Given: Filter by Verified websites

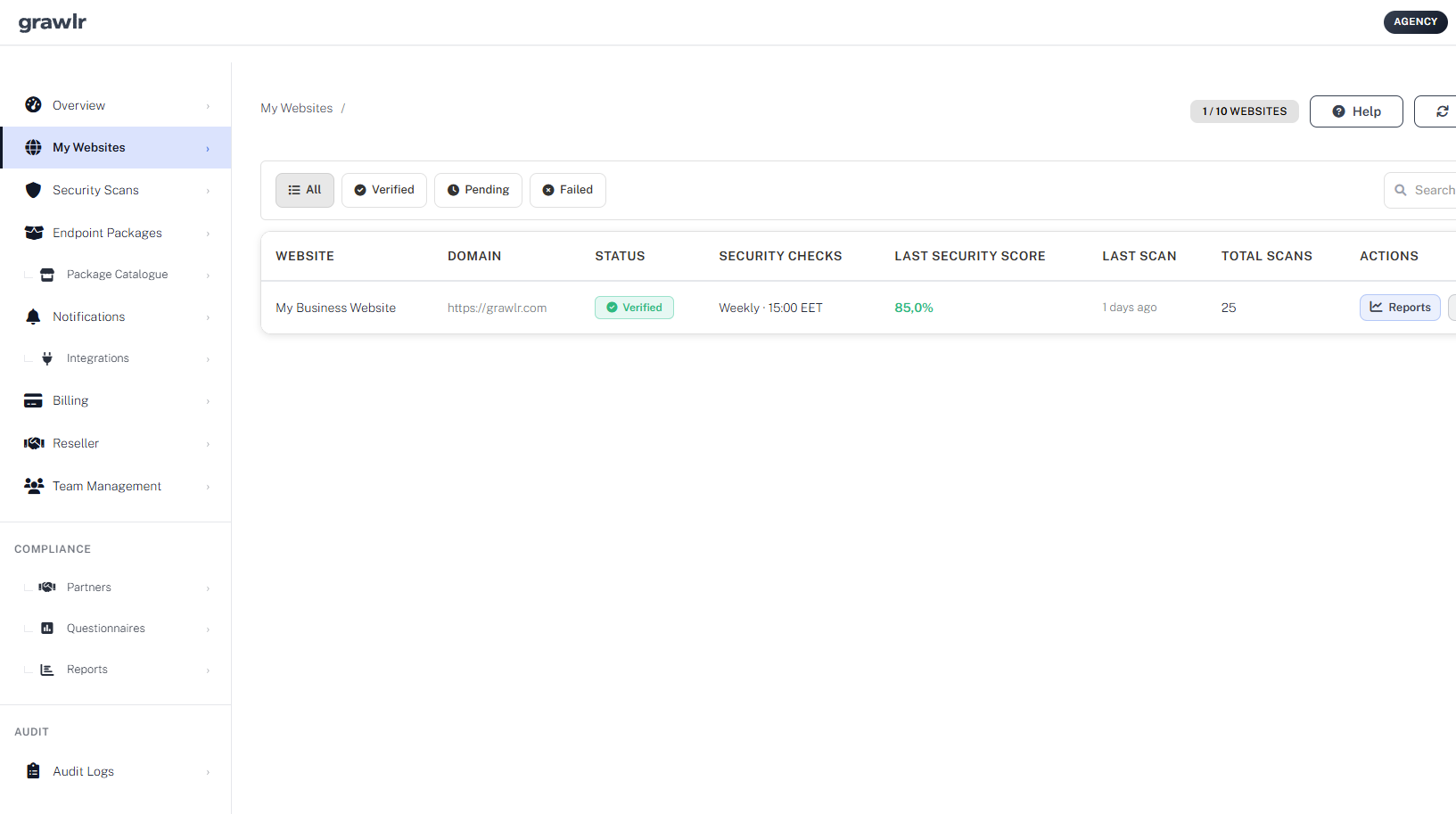Looking at the screenshot, I should coord(384,190).
